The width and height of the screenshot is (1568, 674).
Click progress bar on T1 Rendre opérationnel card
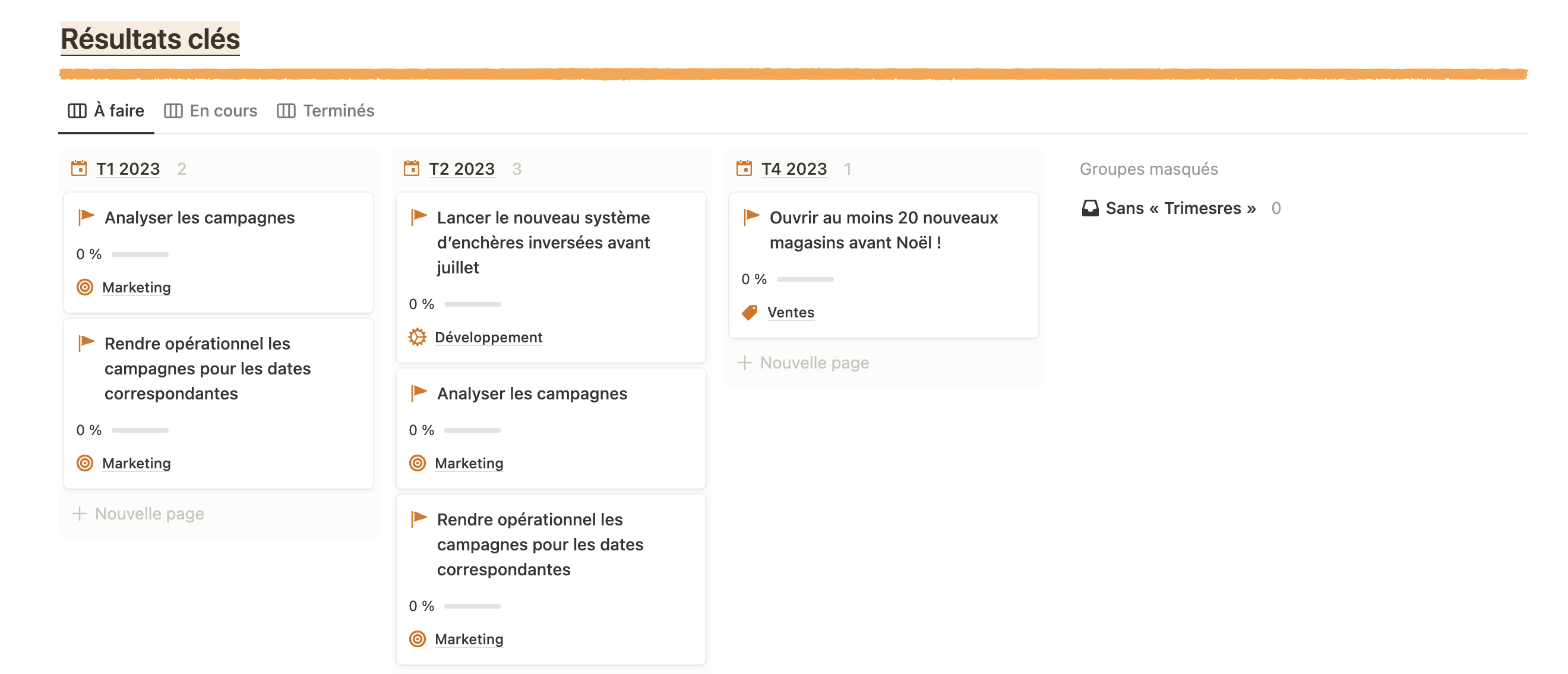click(140, 430)
